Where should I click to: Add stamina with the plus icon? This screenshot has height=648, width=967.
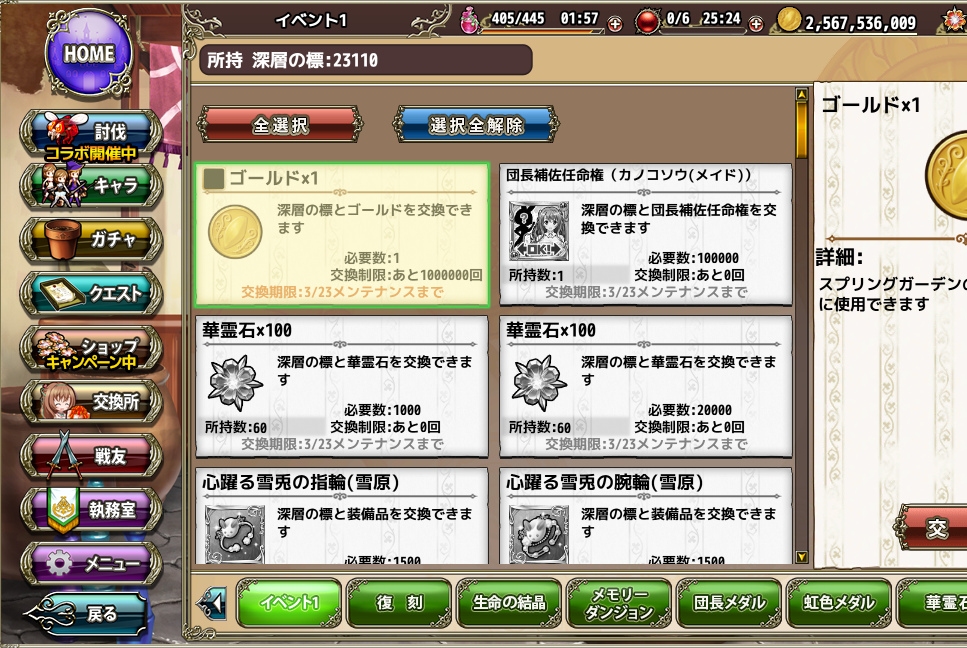[615, 24]
